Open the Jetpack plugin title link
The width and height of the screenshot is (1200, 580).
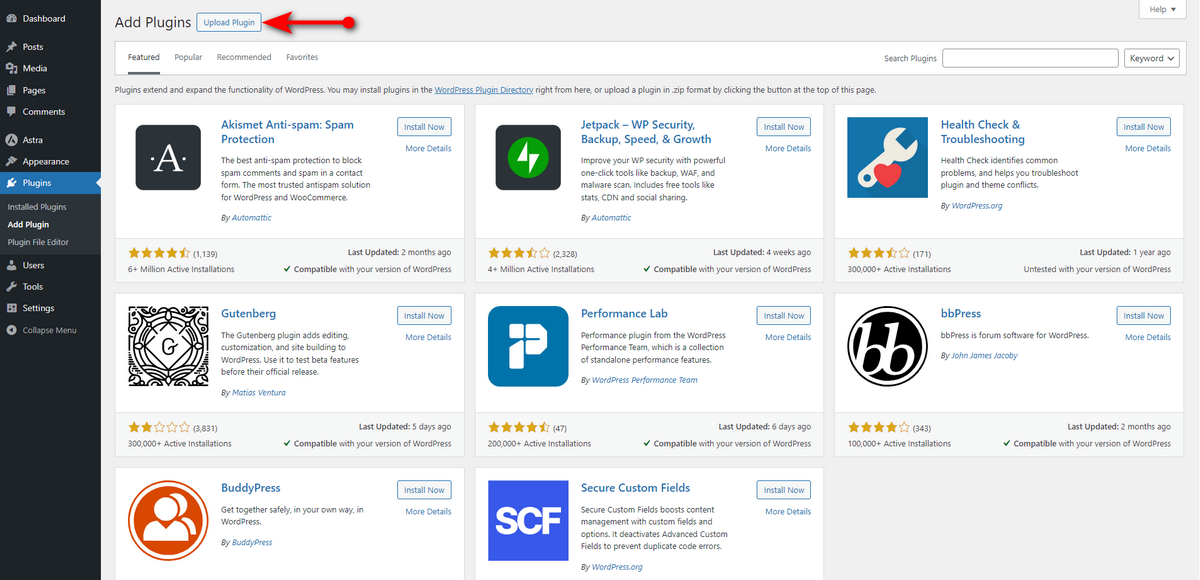pos(646,132)
